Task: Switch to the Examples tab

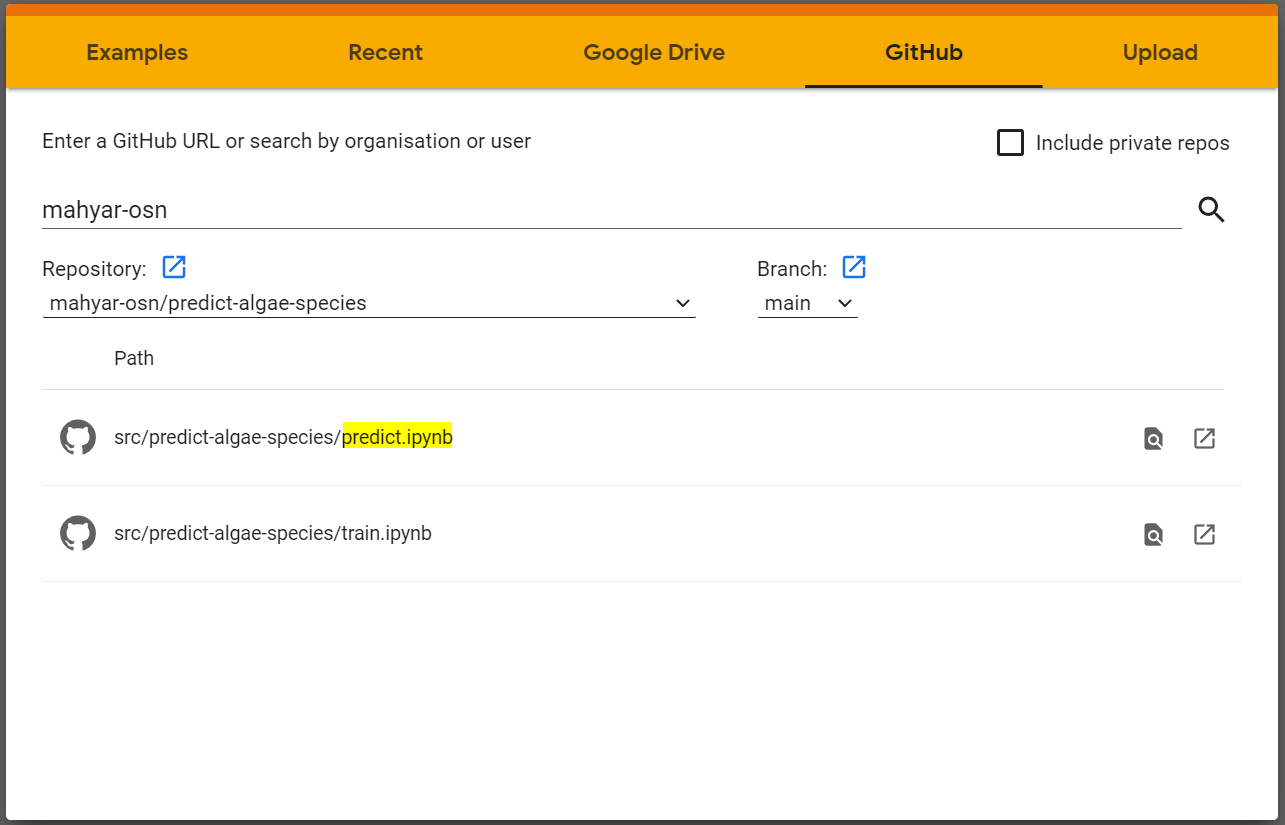Action: tap(137, 52)
